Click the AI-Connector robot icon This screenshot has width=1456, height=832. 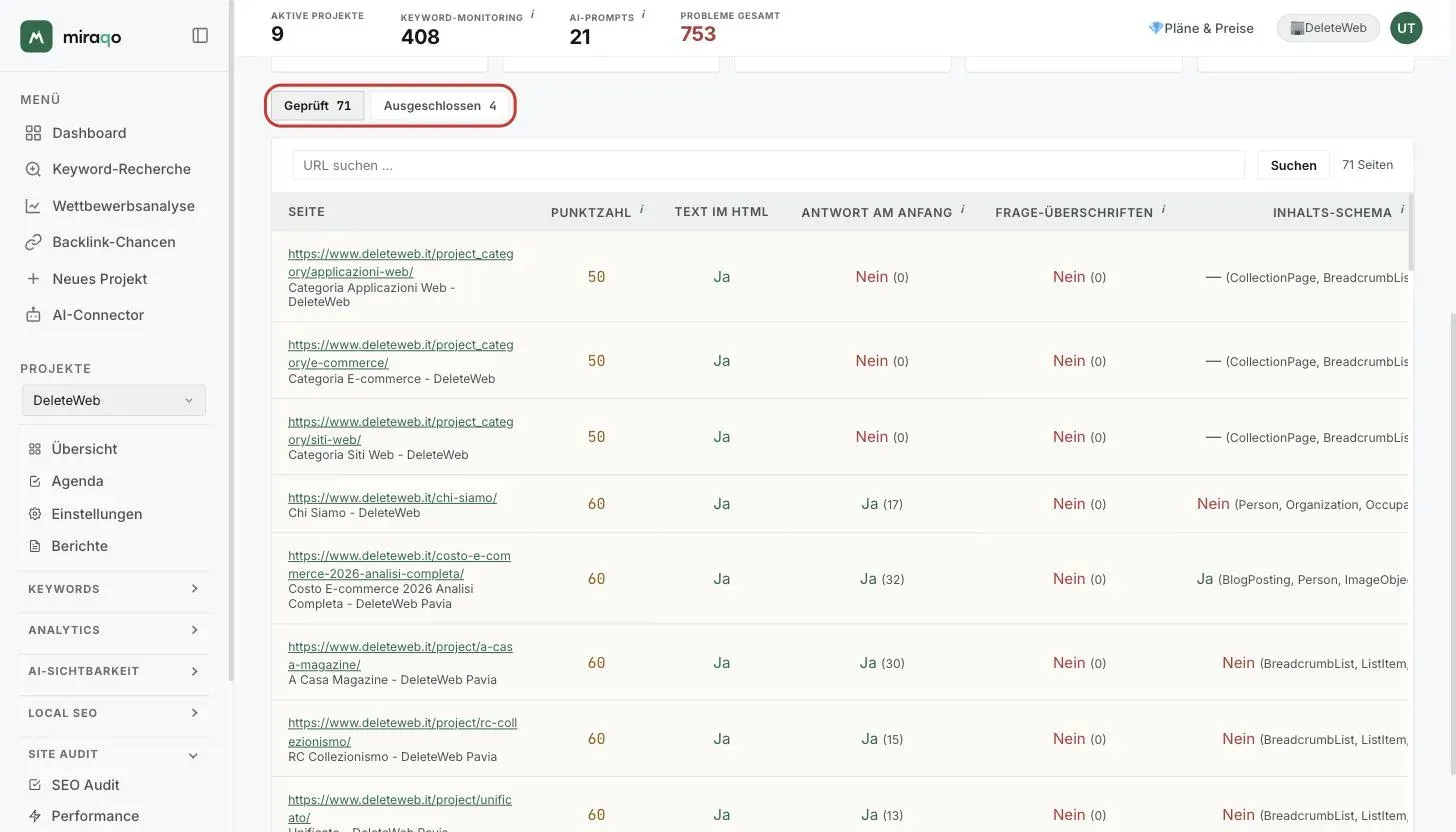[33, 315]
